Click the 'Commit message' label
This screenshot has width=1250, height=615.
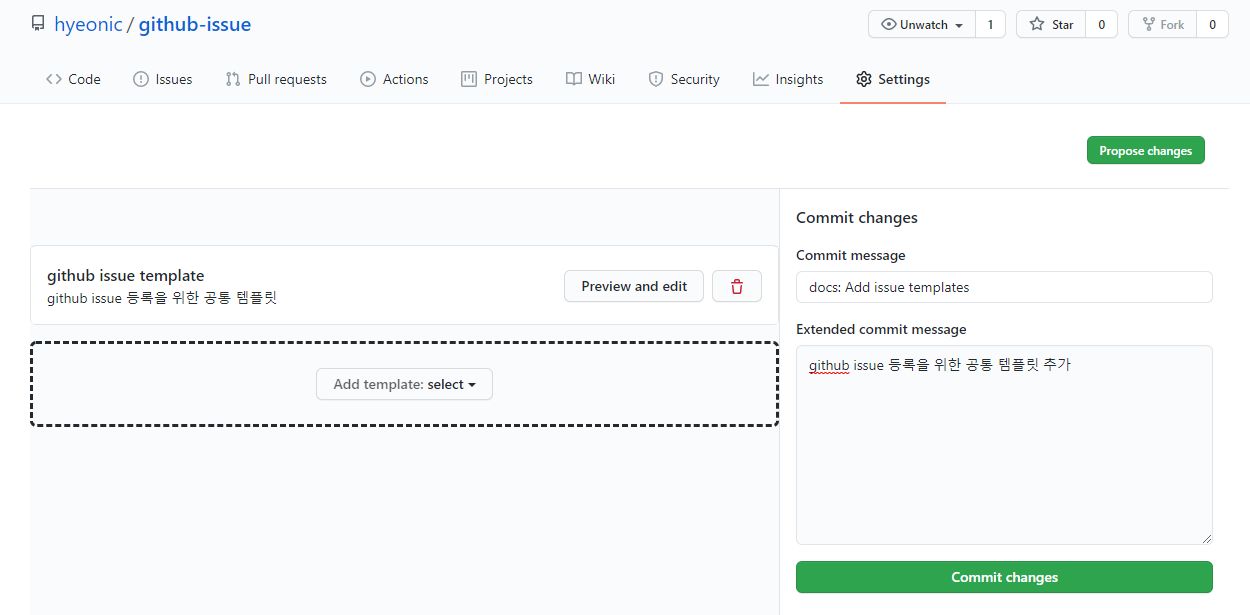tap(851, 255)
